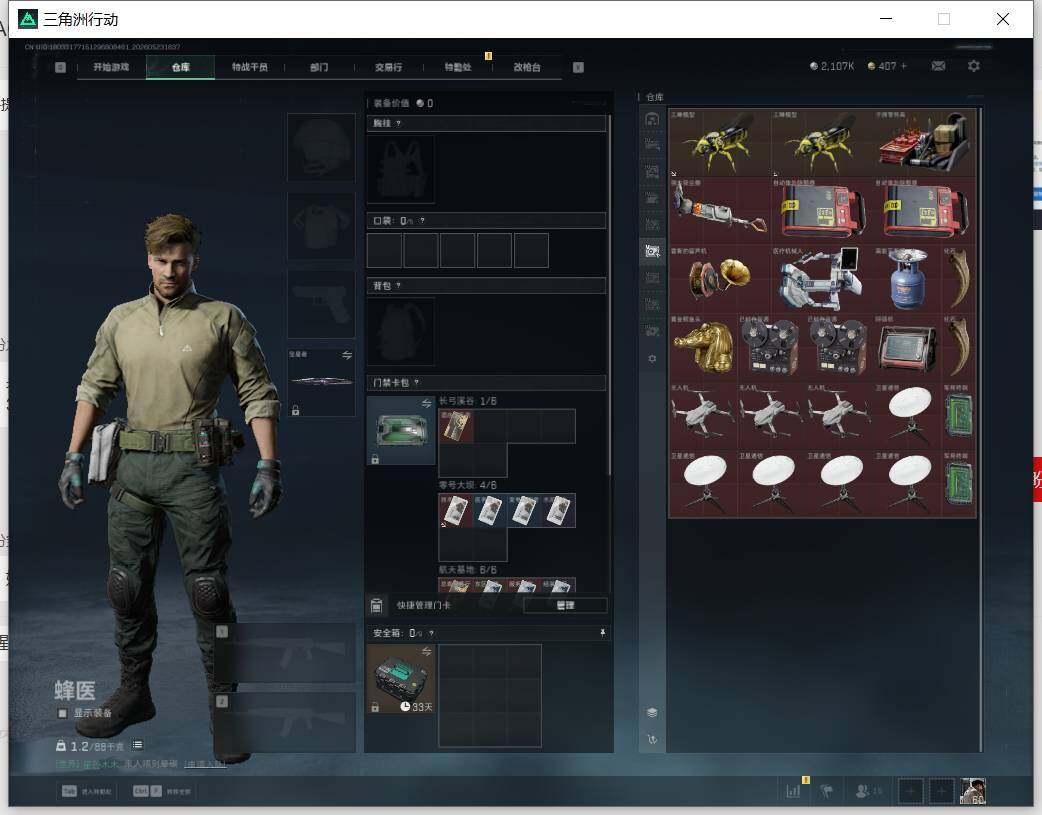1042x815 pixels.
Task: Click the player avatar in bottom bar
Action: coord(974,791)
